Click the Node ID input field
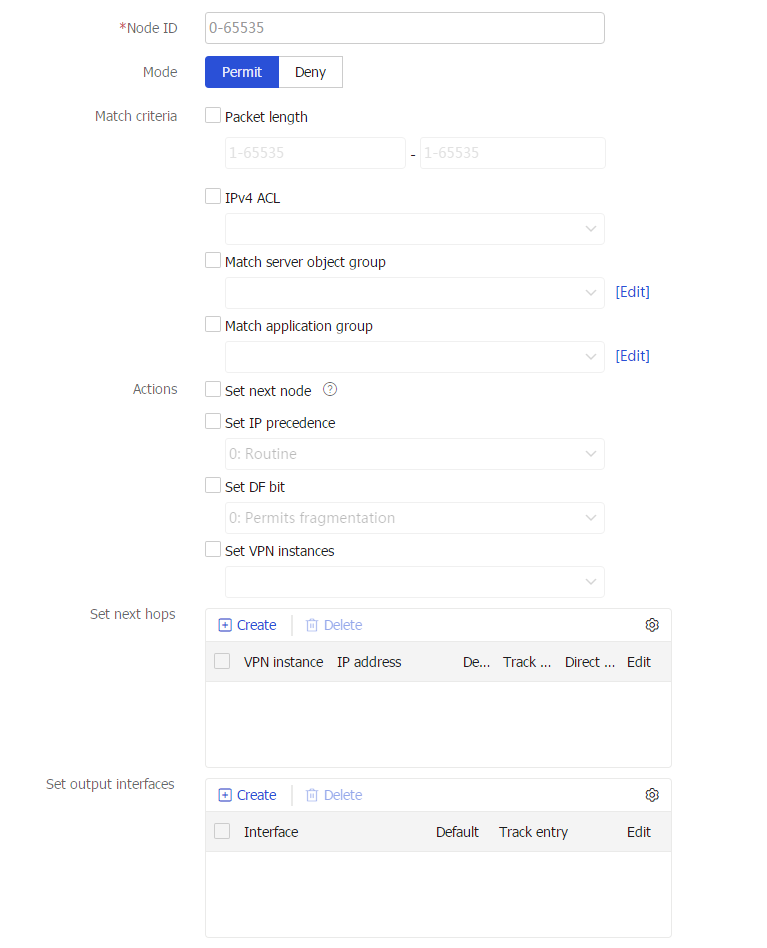The height and width of the screenshot is (948, 767). click(x=404, y=27)
